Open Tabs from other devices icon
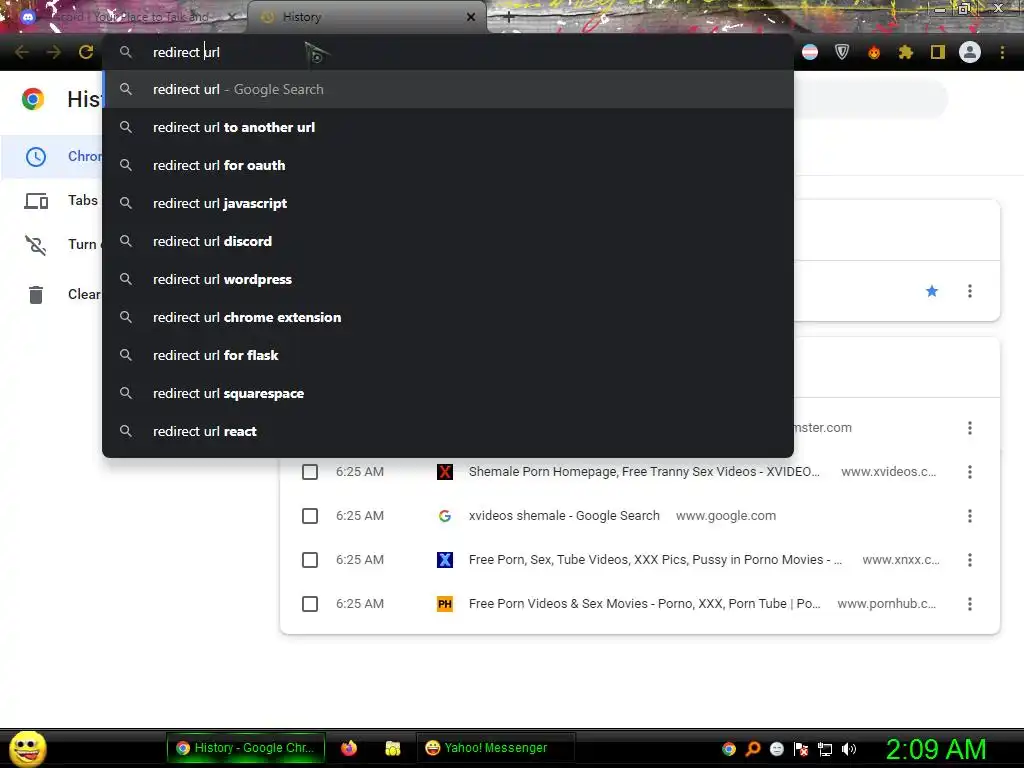The image size is (1024, 768). point(36,200)
